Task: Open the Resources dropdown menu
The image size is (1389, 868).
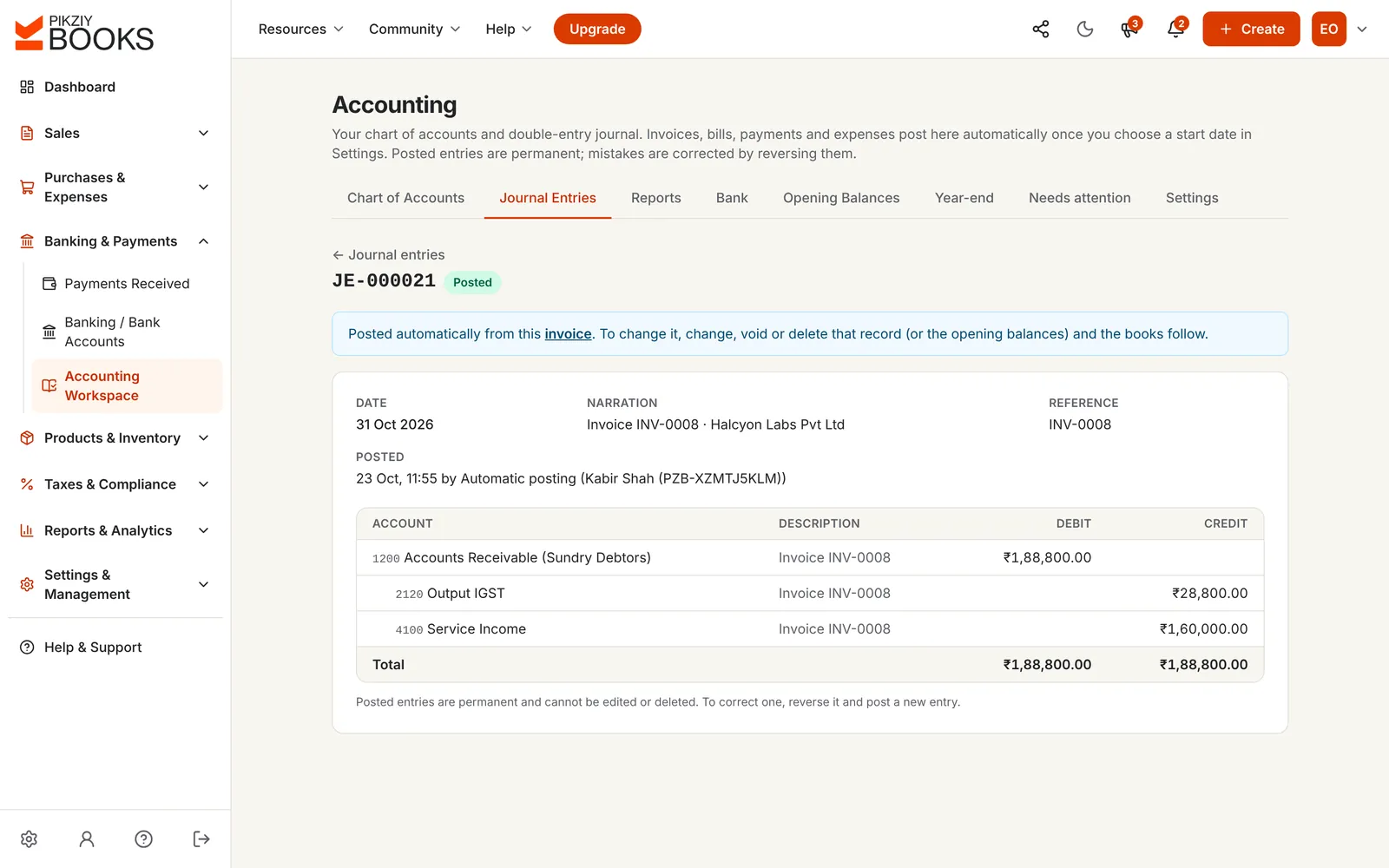Action: (300, 29)
